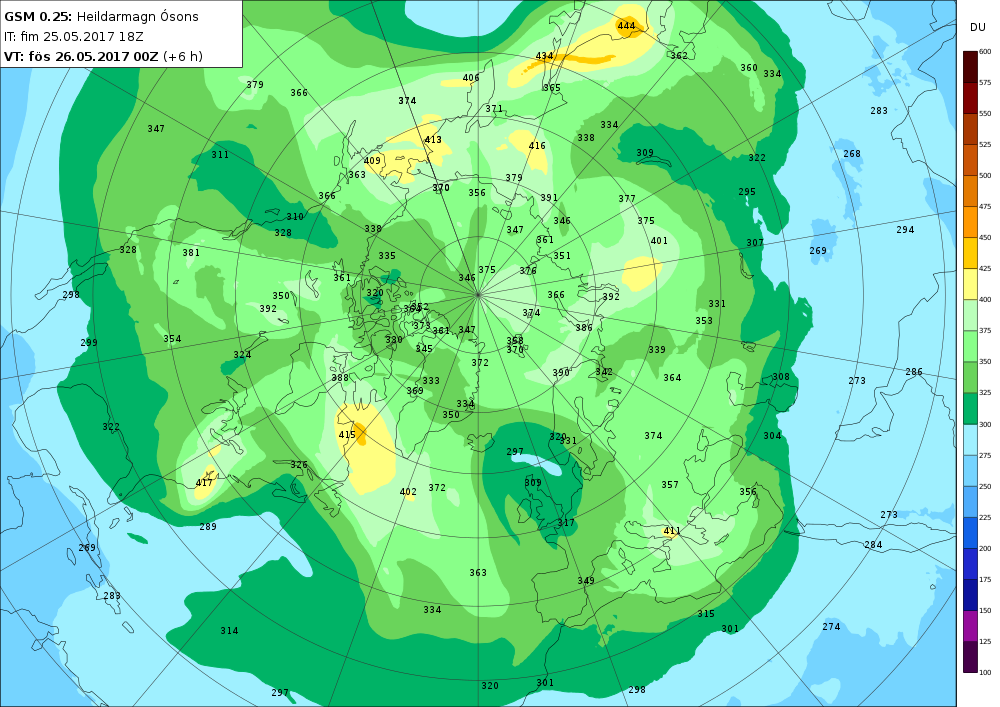Click the 326 value label

tap(299, 465)
